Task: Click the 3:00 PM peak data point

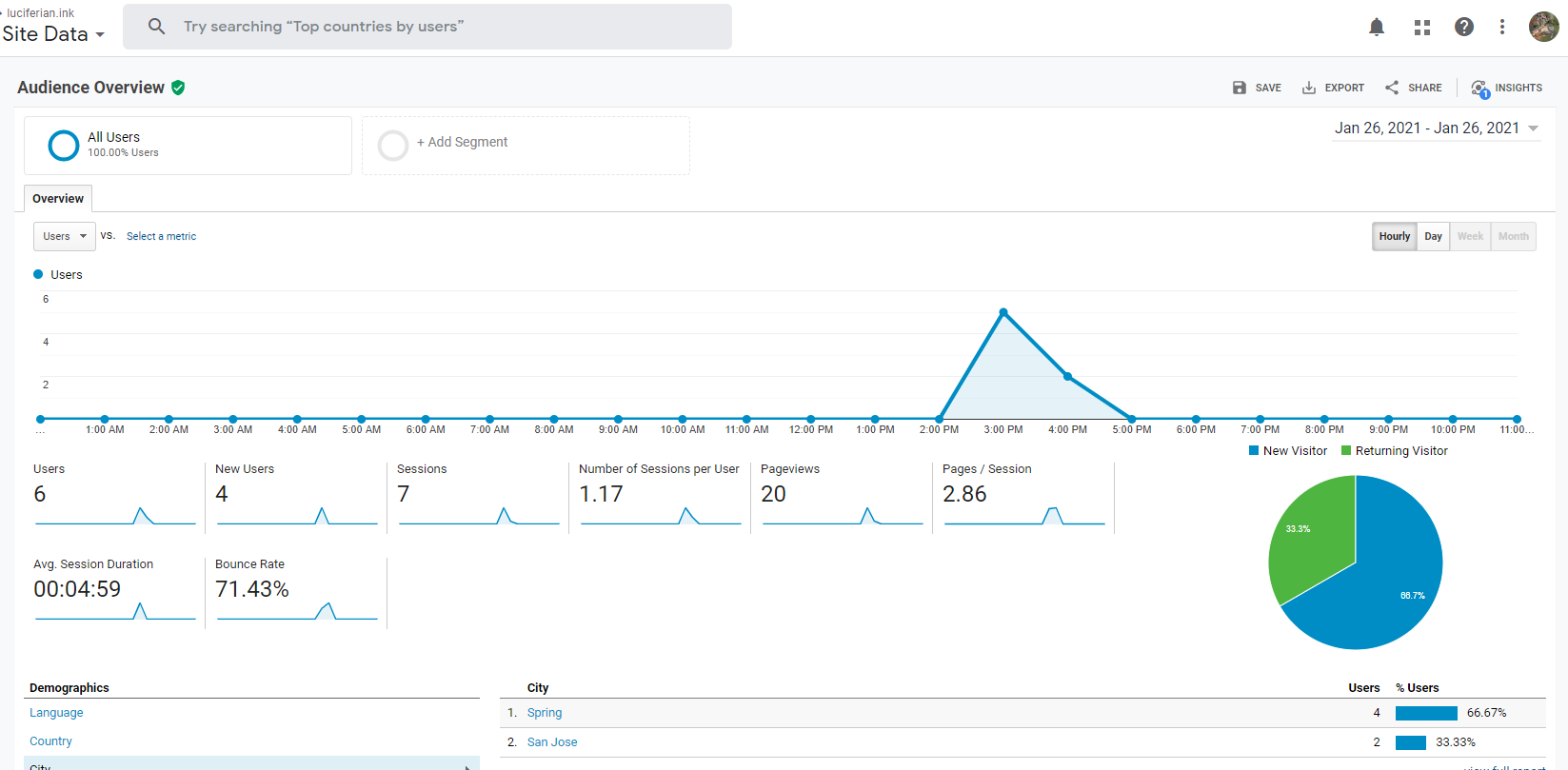Action: click(1003, 312)
